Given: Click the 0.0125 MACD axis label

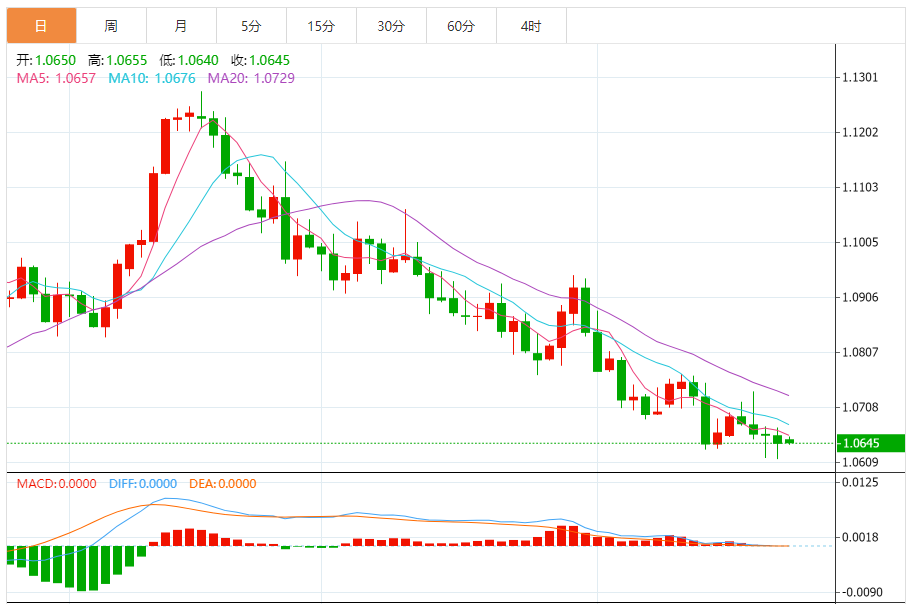Looking at the screenshot, I should coord(860,482).
